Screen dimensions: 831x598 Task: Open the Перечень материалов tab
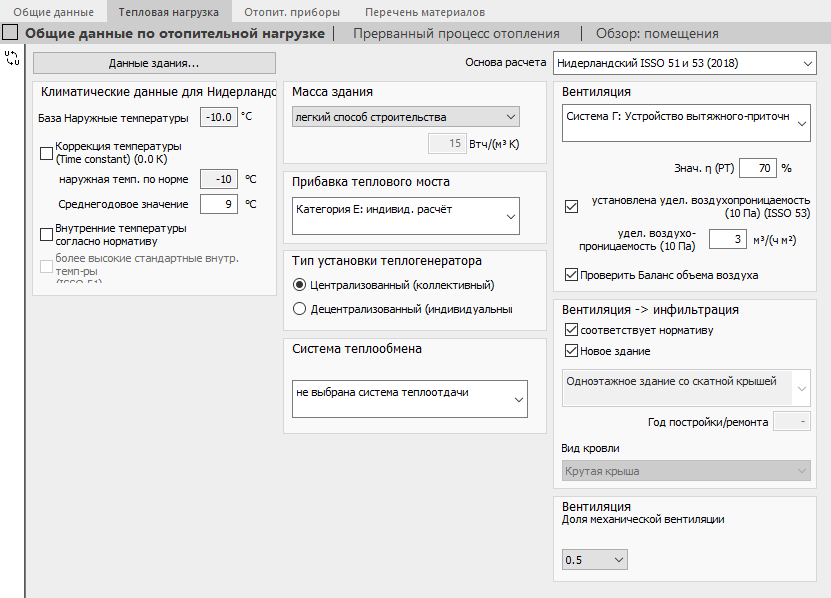pos(425,12)
